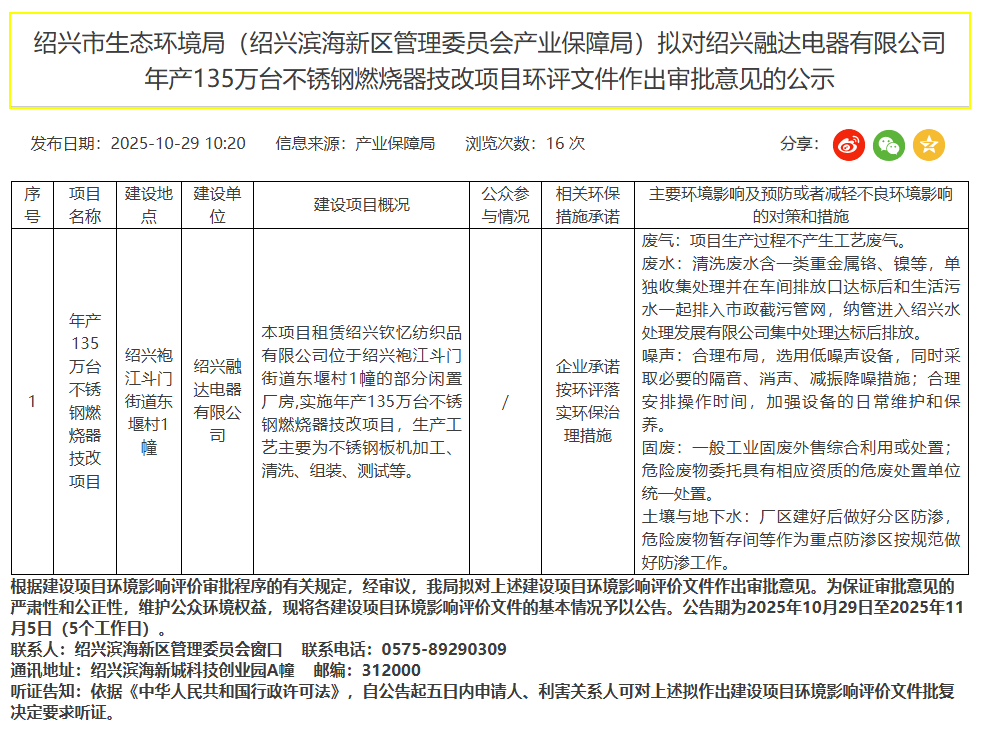Viewport: 981px width, 732px height.
Task: Click the 建设地点 column header
Action: coord(148,205)
